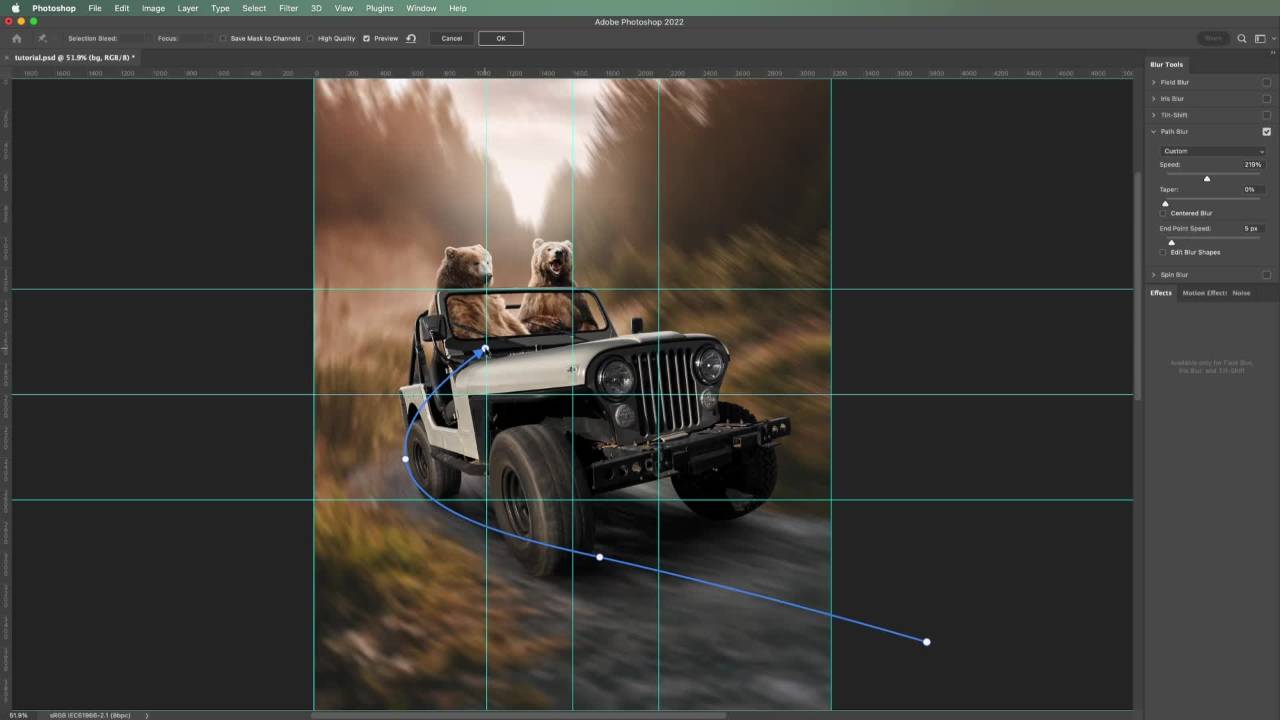Screen dimensions: 1280x720
Task: Expand the Iris Blur section
Action: 1153,99
